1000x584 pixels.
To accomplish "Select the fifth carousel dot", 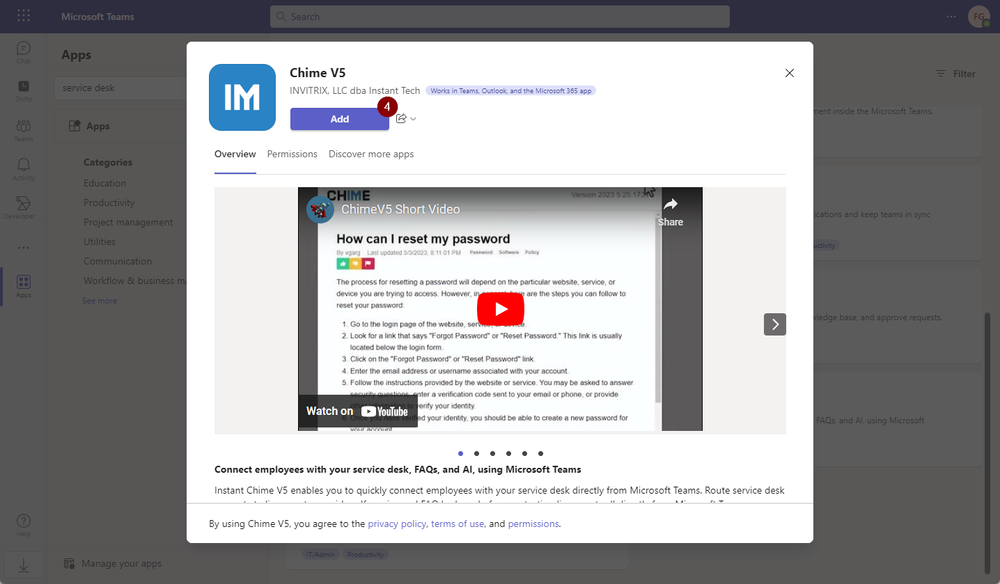I will tap(524, 454).
